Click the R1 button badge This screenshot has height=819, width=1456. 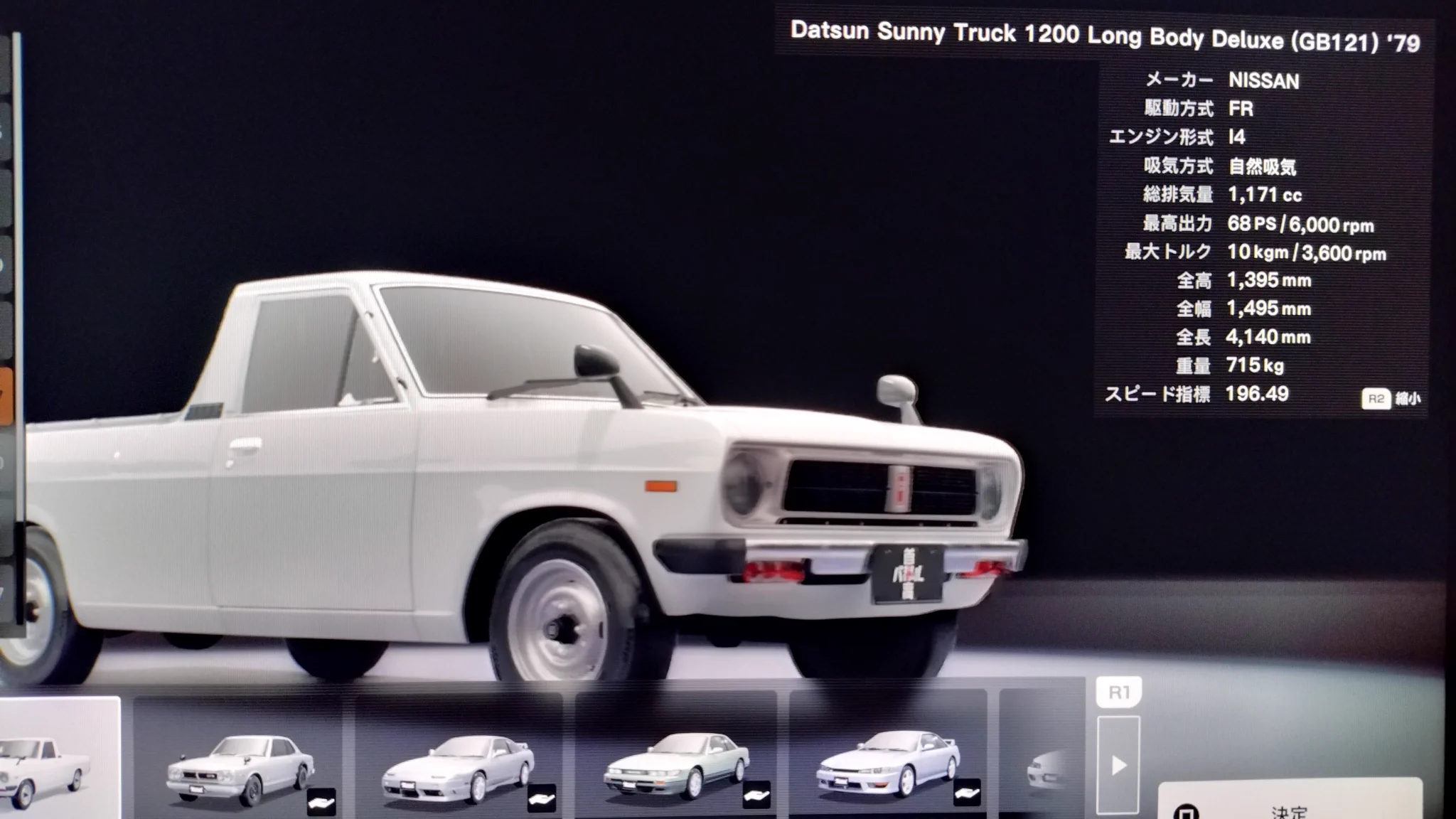pyautogui.click(x=1118, y=692)
